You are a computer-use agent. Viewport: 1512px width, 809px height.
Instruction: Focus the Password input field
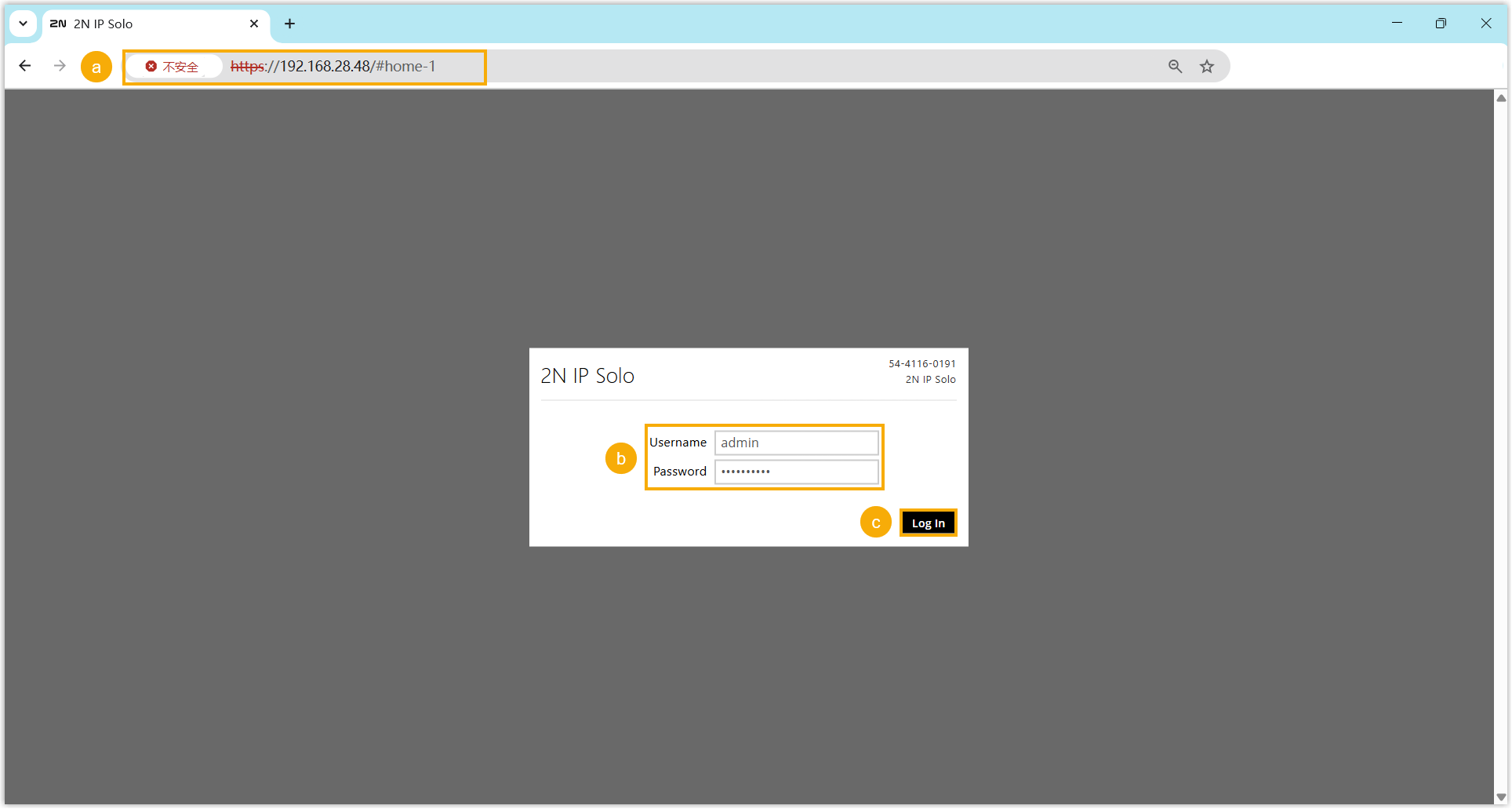(x=796, y=472)
